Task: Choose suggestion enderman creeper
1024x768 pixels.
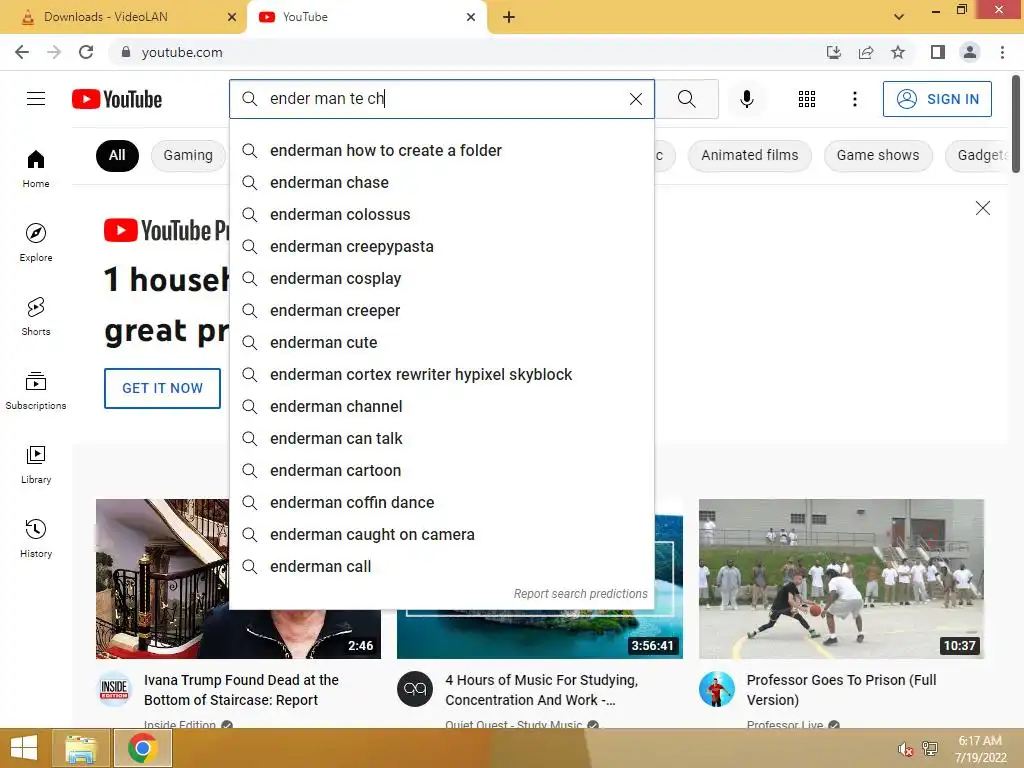Action: pos(441,311)
